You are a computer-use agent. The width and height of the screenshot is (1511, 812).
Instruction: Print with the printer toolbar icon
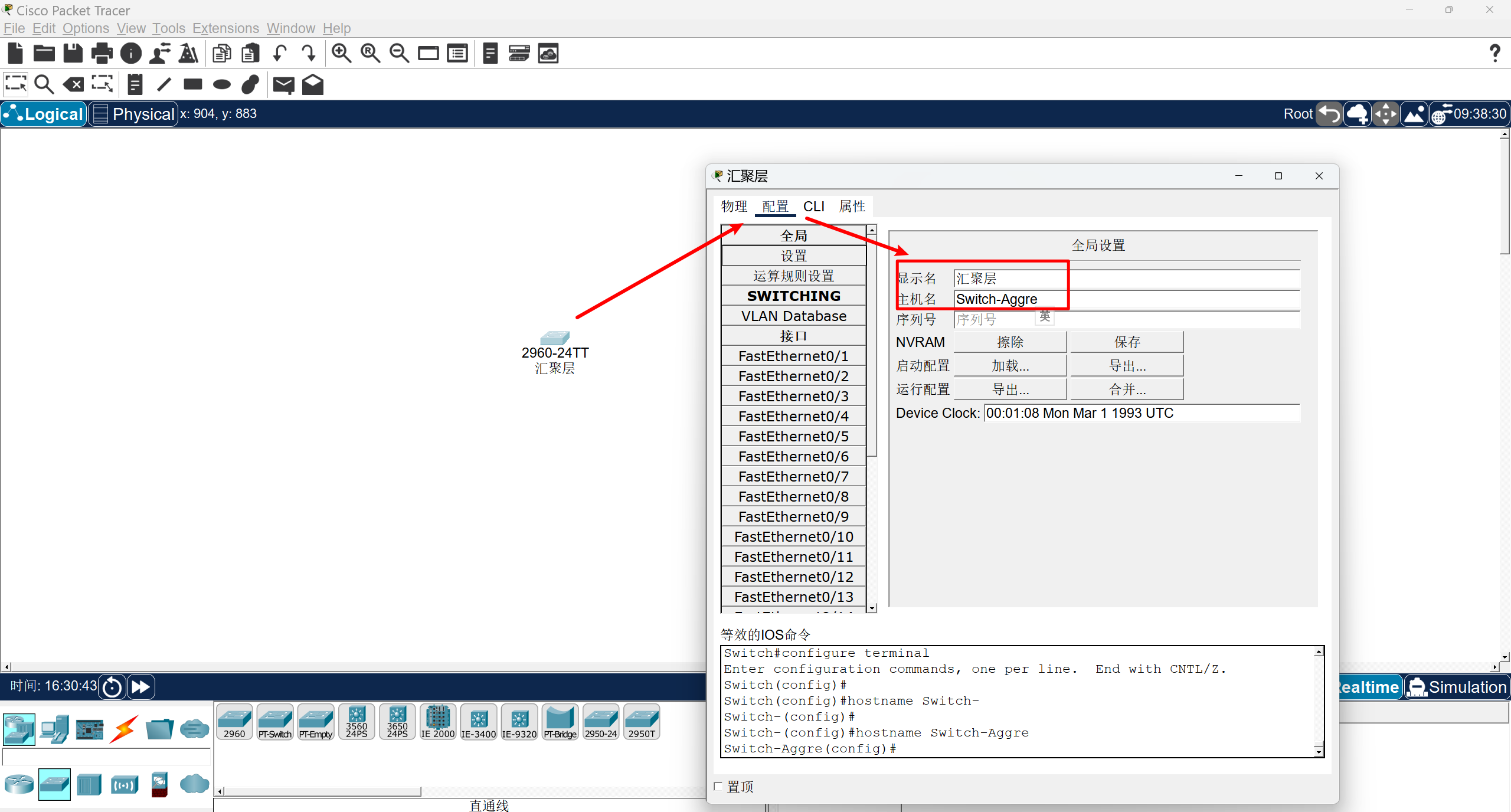tap(102, 54)
